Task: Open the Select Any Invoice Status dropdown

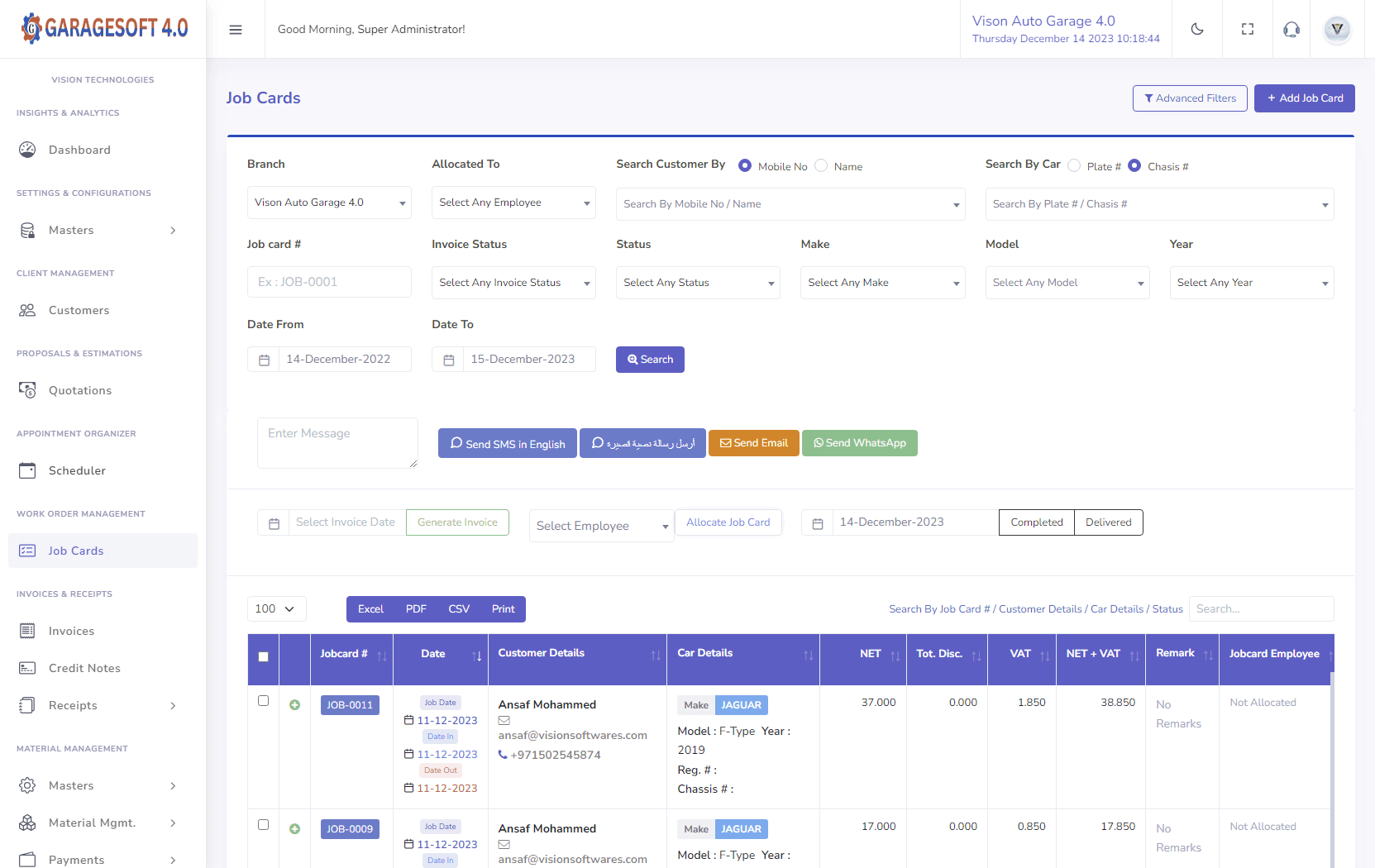Action: pyautogui.click(x=513, y=283)
